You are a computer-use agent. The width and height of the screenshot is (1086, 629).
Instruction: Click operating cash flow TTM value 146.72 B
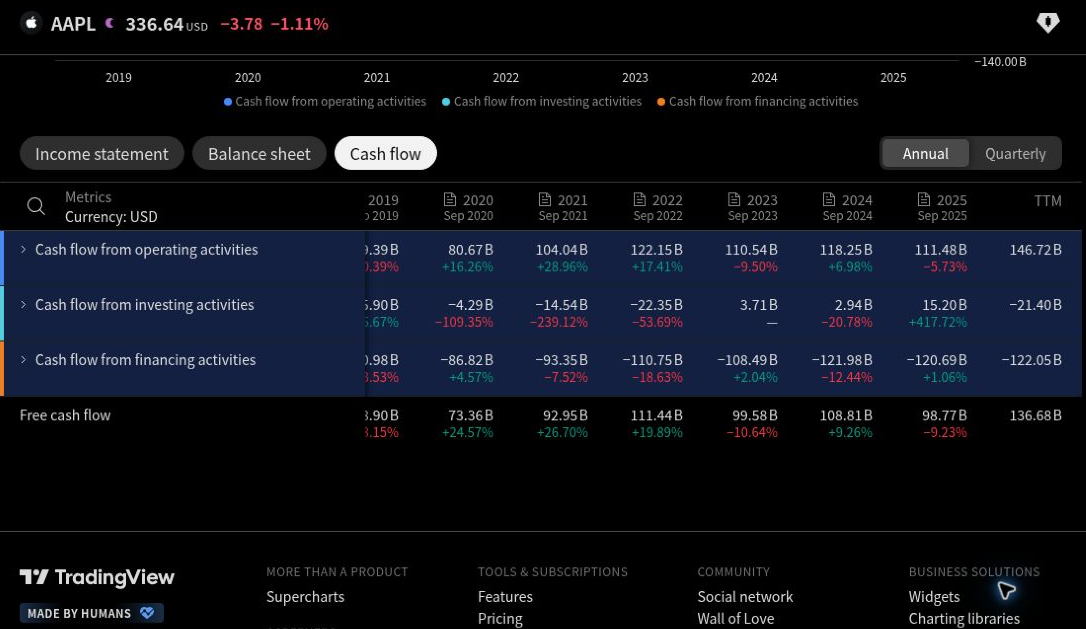[1035, 249]
